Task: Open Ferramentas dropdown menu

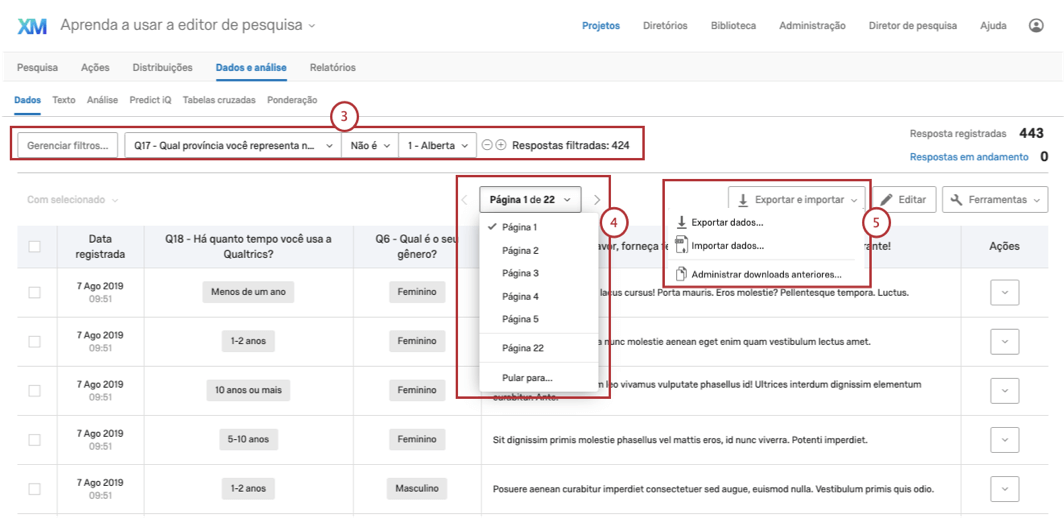Action: tap(994, 200)
